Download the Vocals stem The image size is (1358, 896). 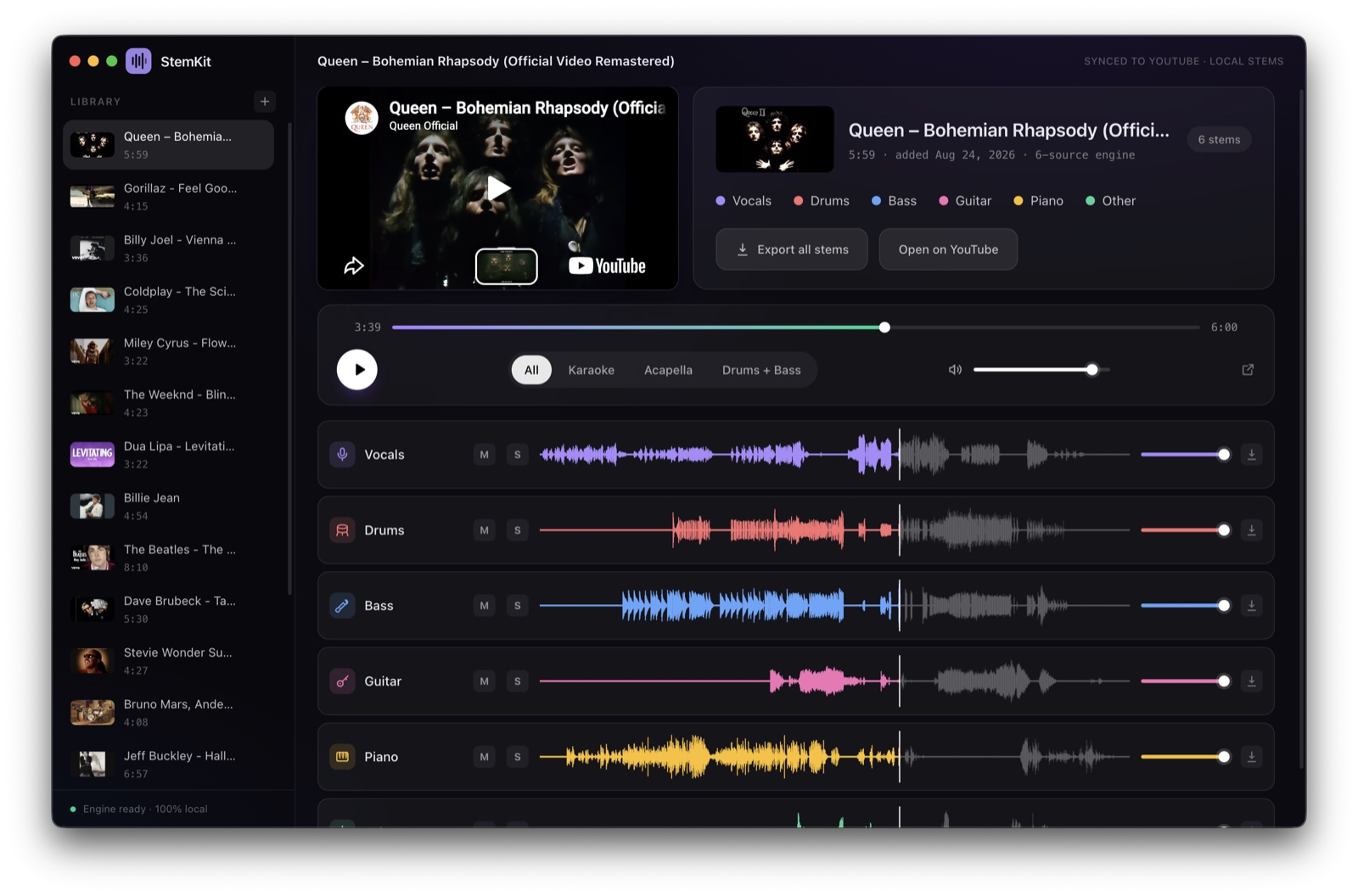[x=1251, y=455]
